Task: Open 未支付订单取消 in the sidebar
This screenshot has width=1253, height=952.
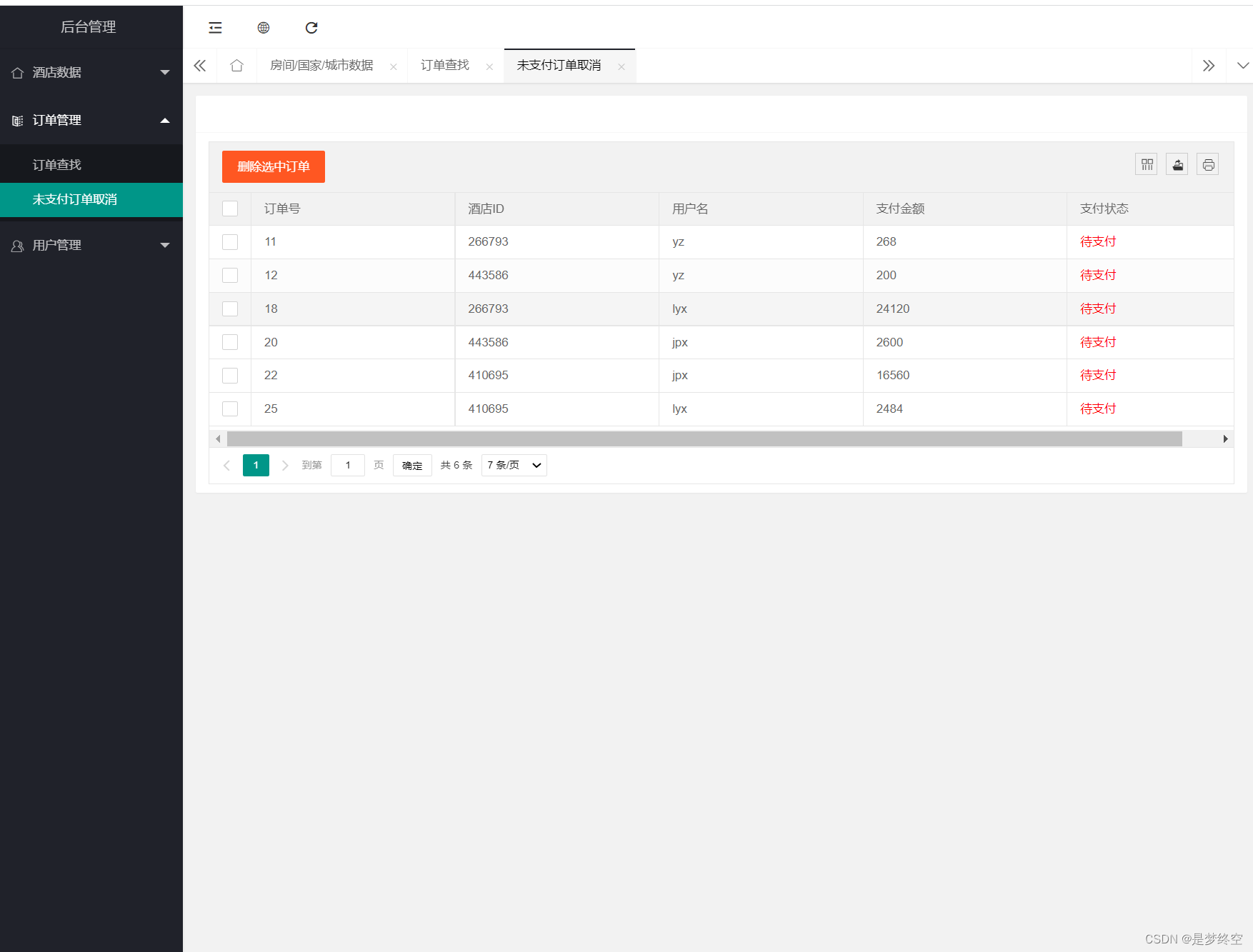Action: (91, 199)
